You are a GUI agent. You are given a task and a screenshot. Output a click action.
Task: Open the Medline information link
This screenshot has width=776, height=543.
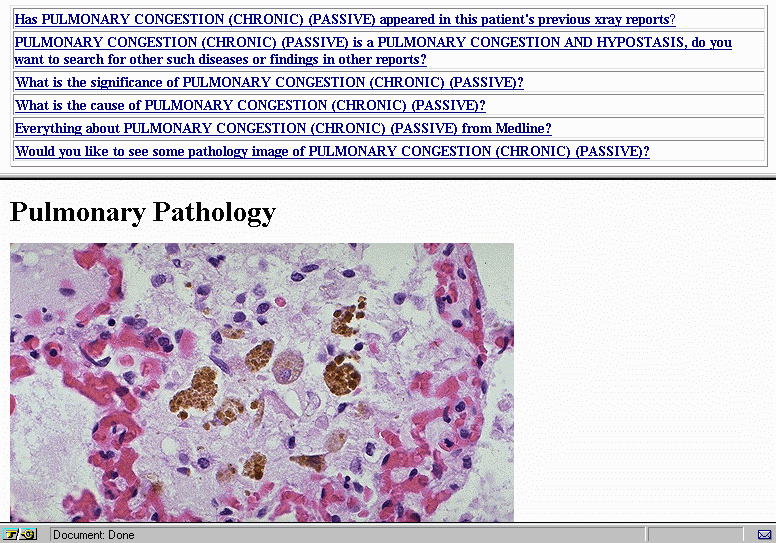click(x=283, y=128)
